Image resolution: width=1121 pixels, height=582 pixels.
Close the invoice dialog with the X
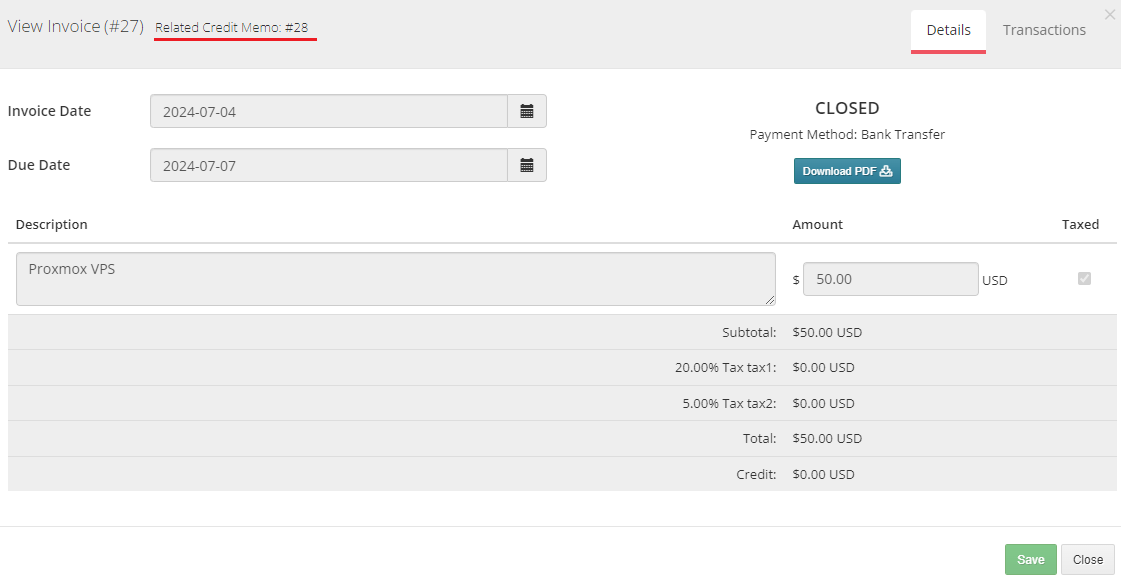1110,14
